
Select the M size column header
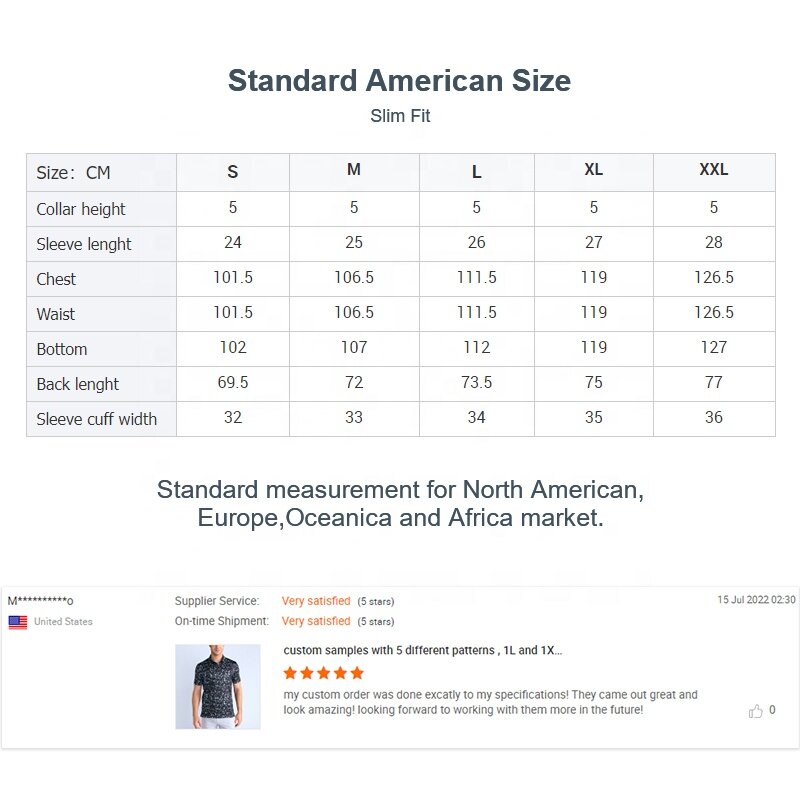pos(354,169)
